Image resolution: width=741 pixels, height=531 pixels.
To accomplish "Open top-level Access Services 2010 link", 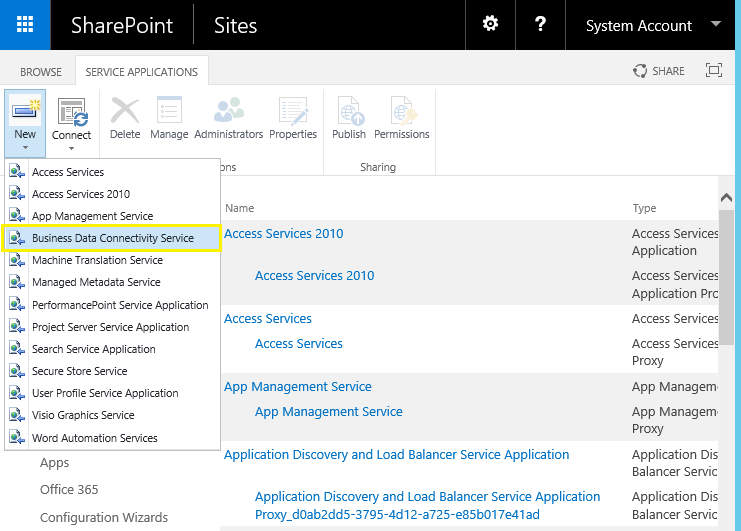I will click(284, 233).
